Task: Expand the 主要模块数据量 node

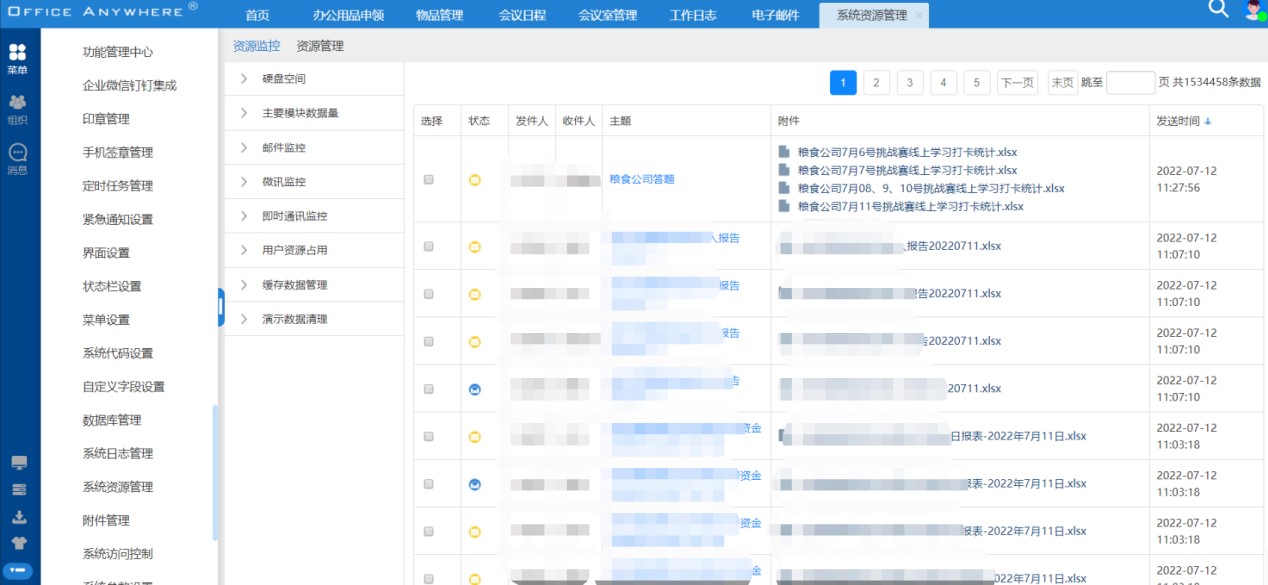Action: coord(244,113)
